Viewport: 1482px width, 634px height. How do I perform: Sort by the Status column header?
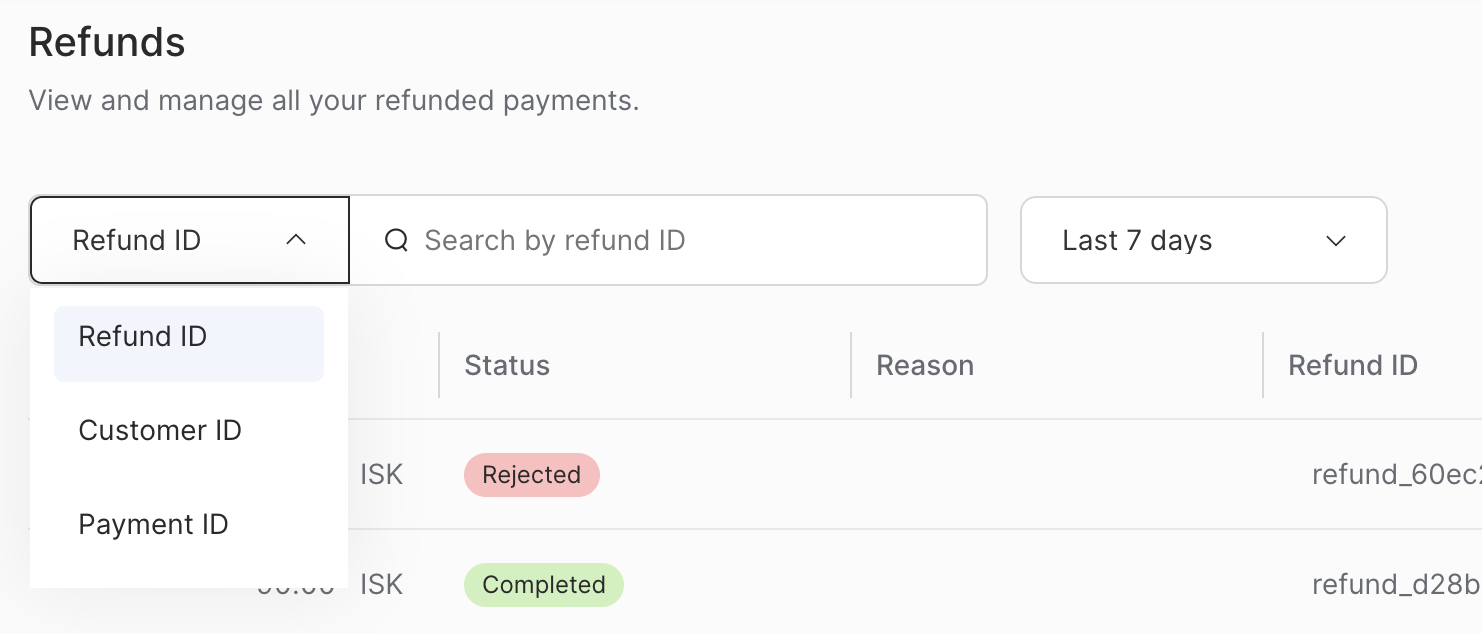coord(507,365)
